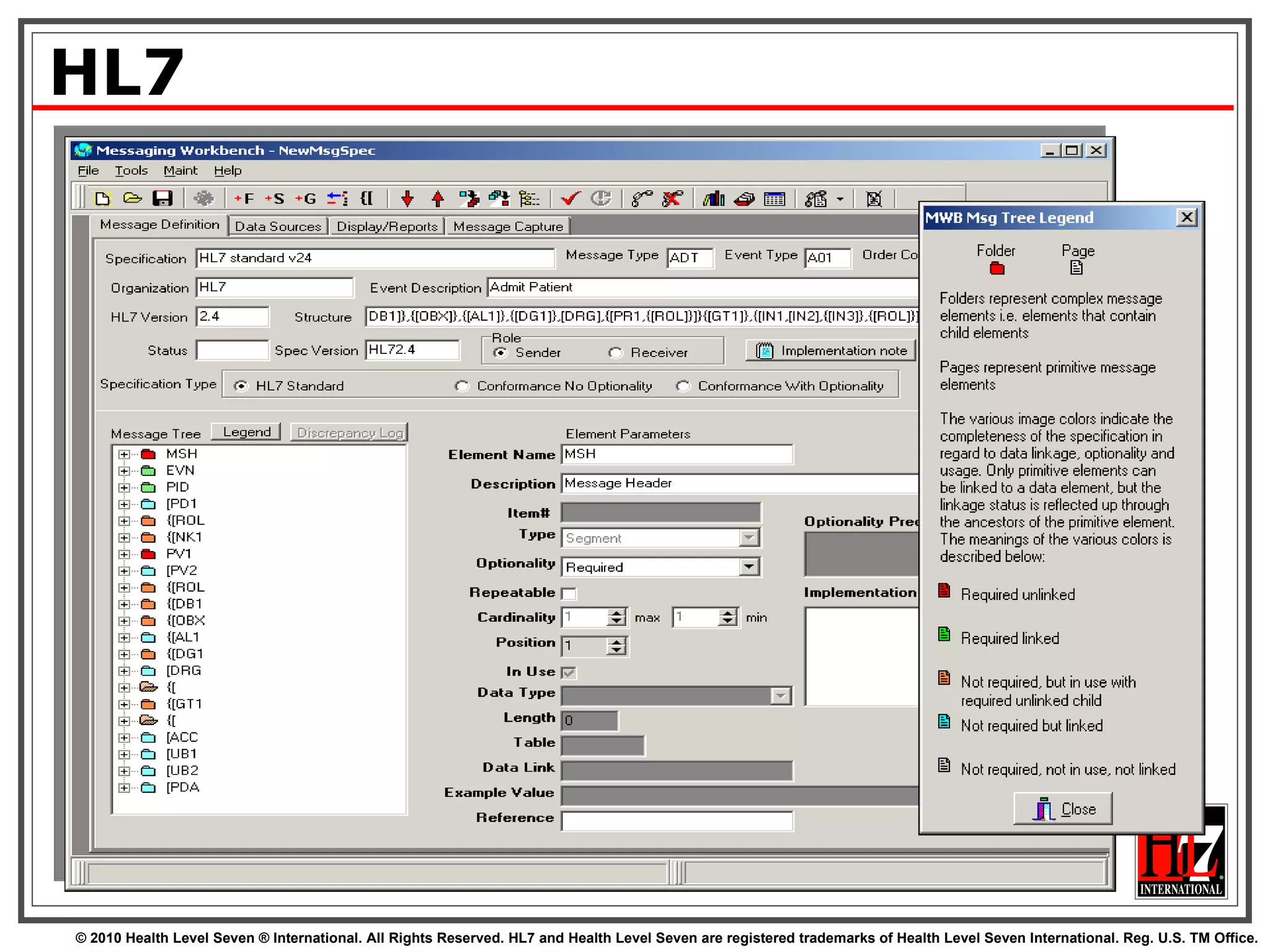Switch to the Data Sources tab

278,226
